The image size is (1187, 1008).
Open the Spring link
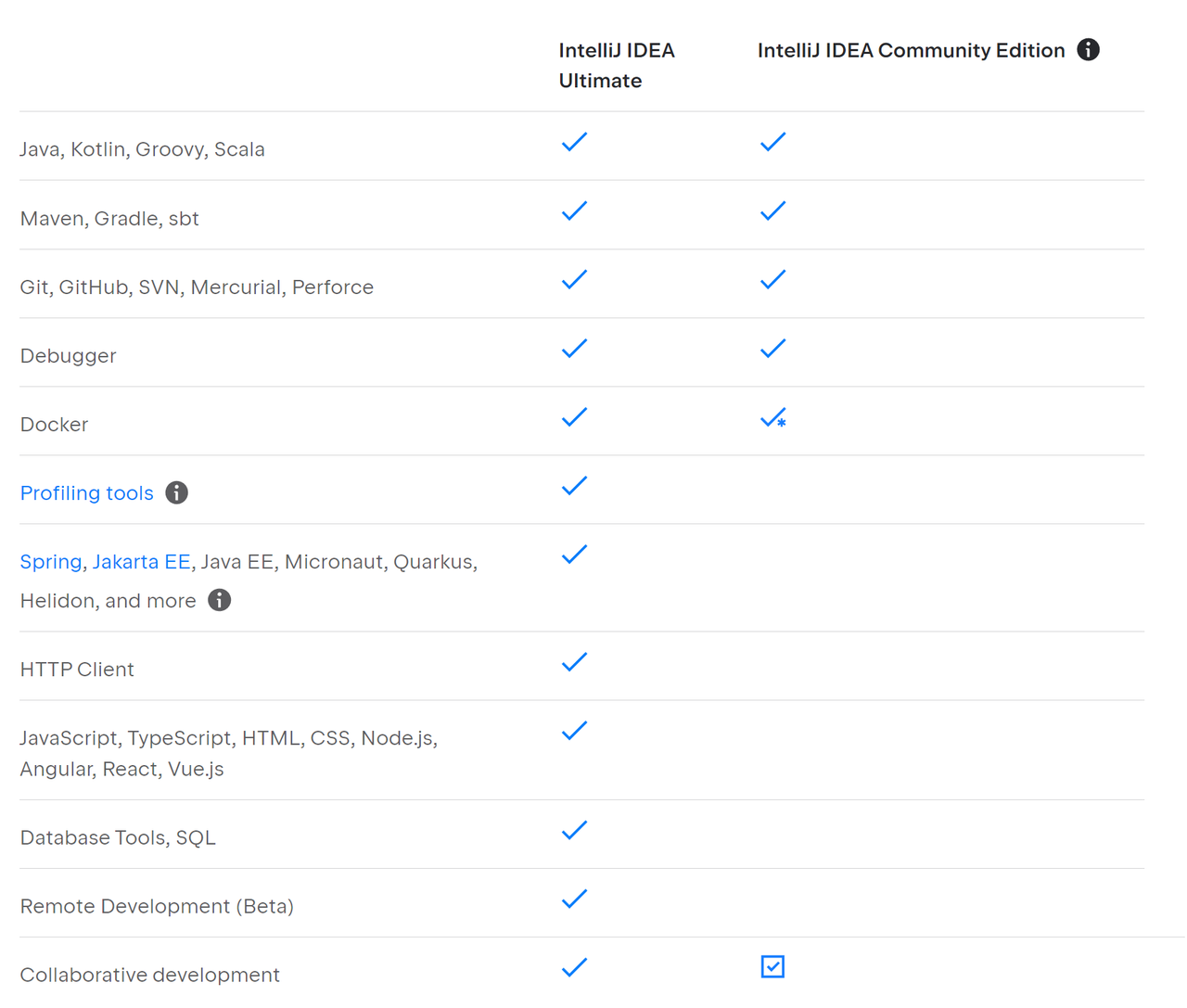[x=51, y=562]
